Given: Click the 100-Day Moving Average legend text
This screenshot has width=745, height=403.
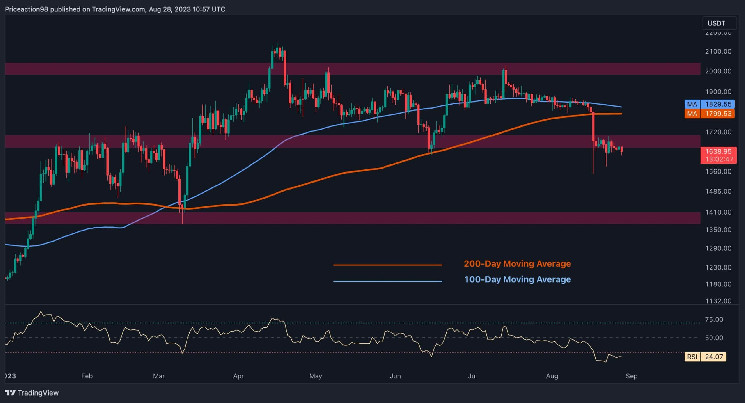Looking at the screenshot, I should (x=517, y=281).
